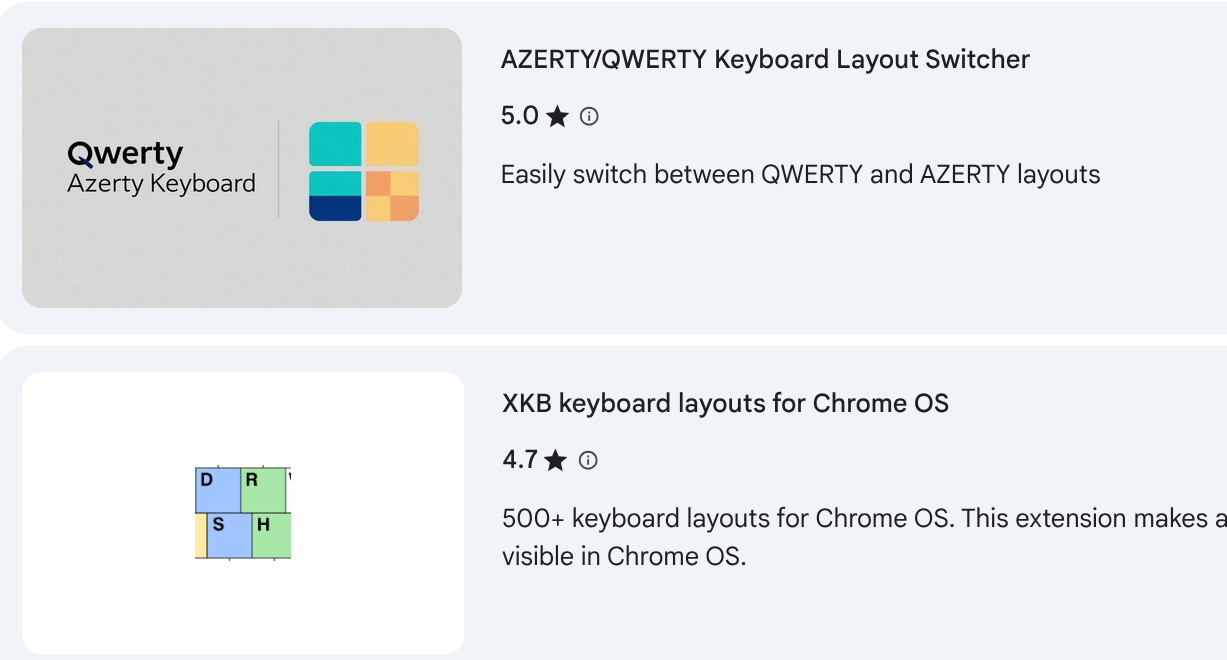Image resolution: width=1227 pixels, height=660 pixels.
Task: Click the 4.7 rating value
Action: [x=520, y=460]
